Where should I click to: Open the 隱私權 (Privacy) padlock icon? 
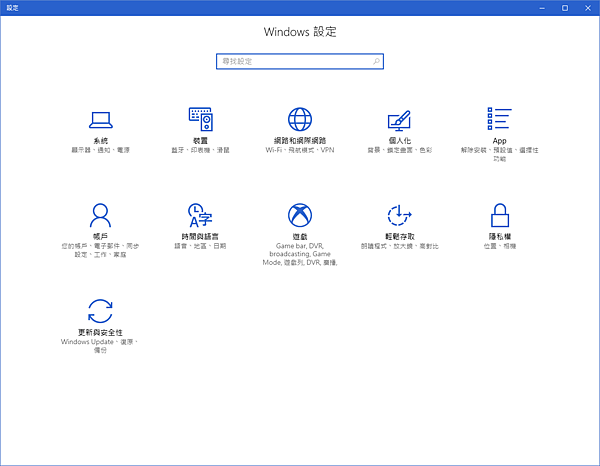(x=500, y=215)
